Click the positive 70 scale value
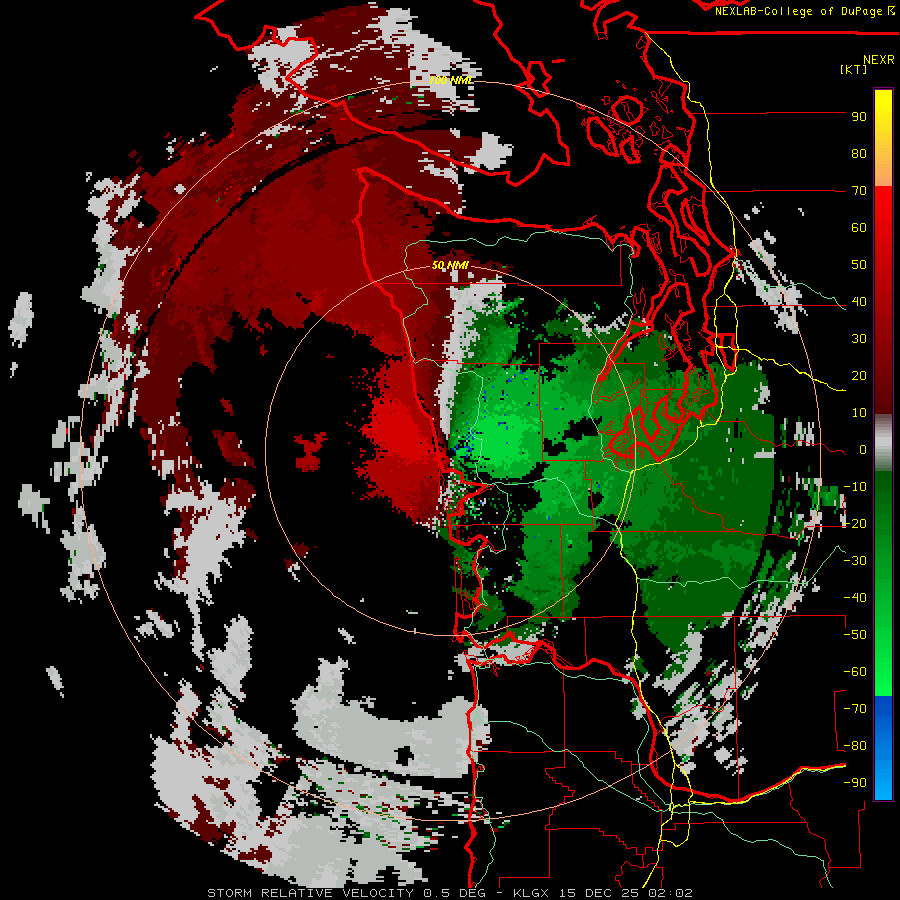 (x=859, y=190)
